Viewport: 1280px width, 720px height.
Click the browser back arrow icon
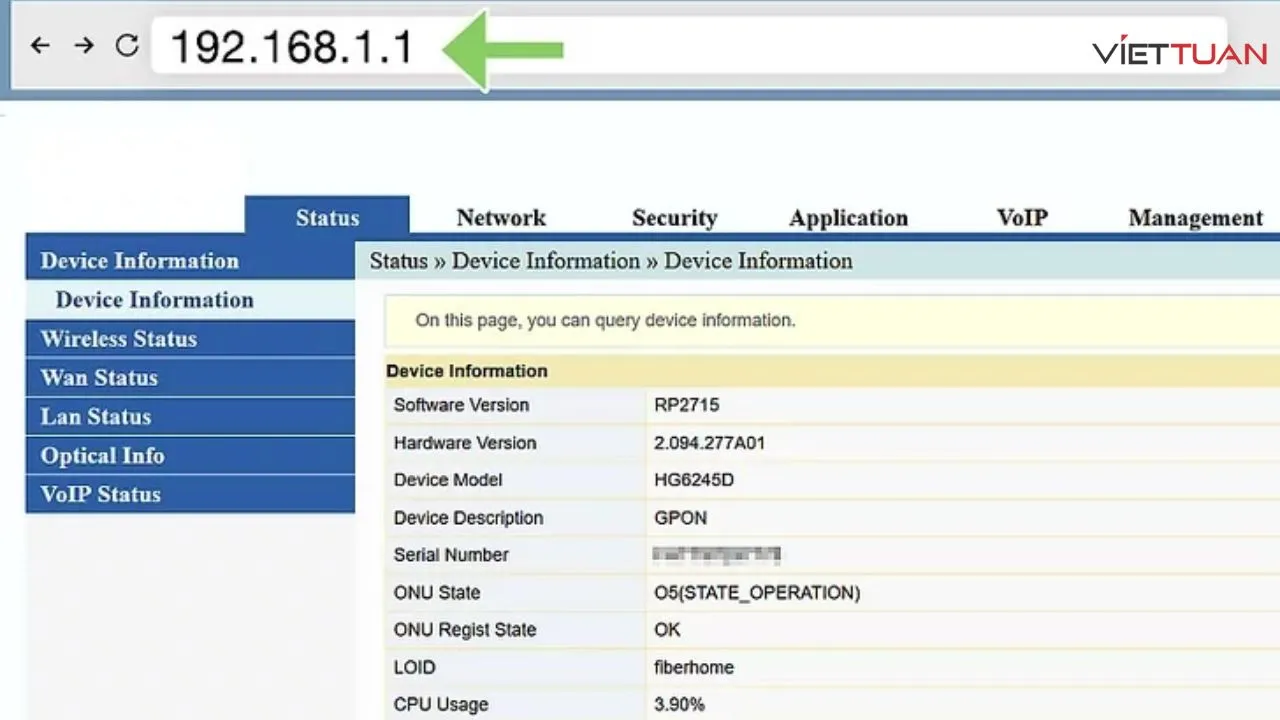click(x=40, y=46)
